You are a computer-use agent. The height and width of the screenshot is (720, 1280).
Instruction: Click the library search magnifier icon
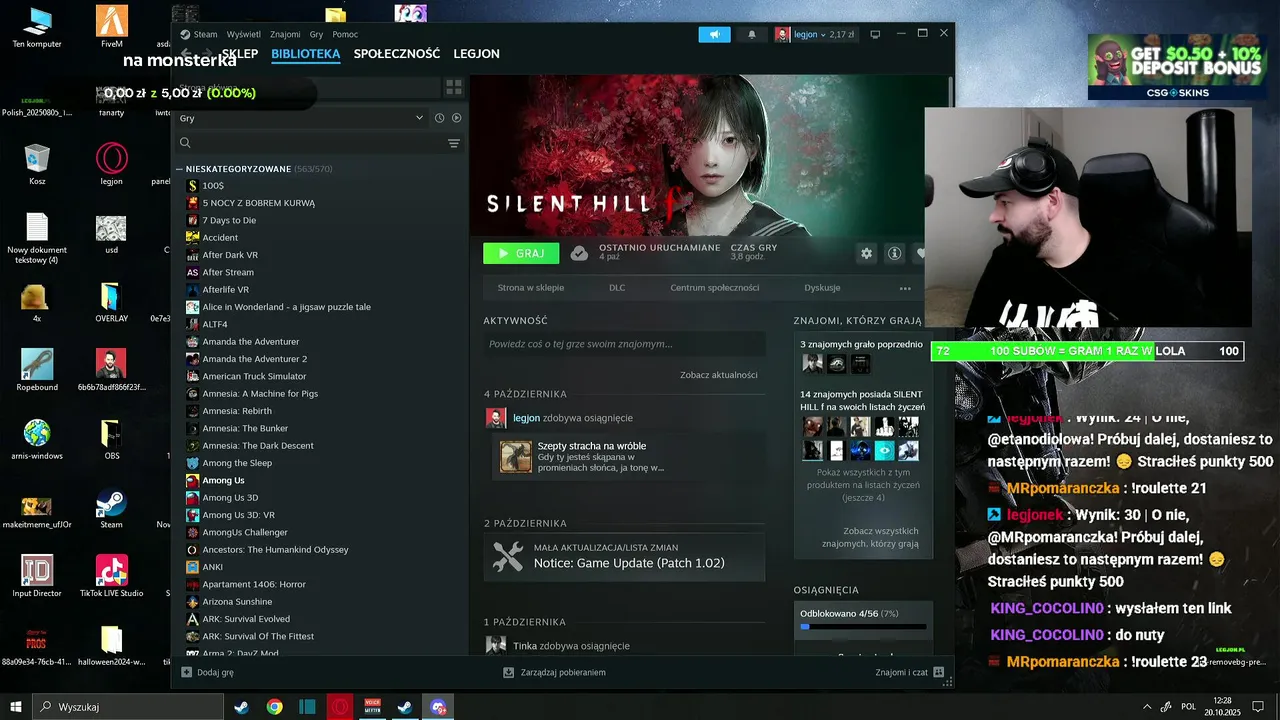pyautogui.click(x=185, y=143)
